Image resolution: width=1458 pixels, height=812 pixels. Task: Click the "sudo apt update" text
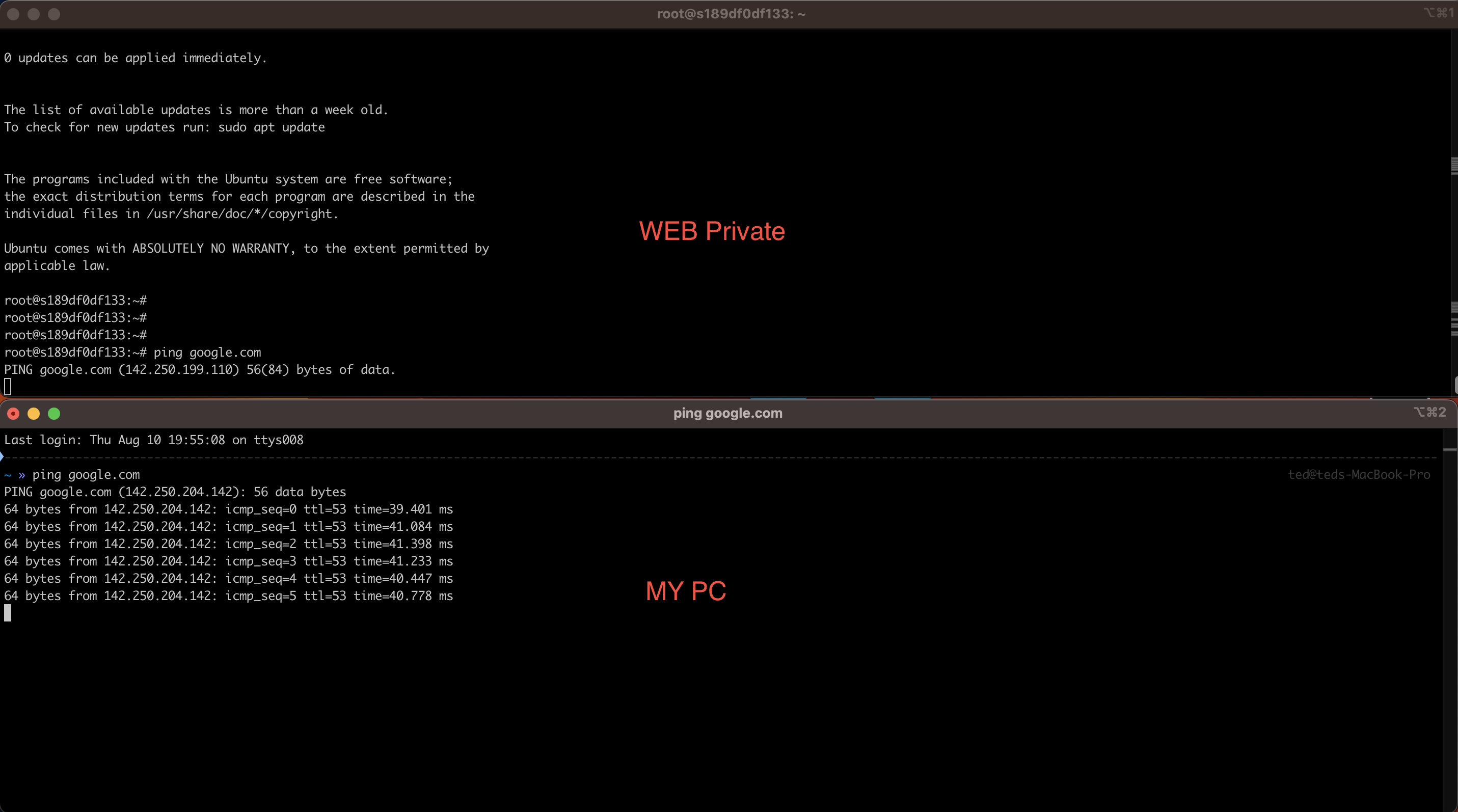tap(271, 127)
